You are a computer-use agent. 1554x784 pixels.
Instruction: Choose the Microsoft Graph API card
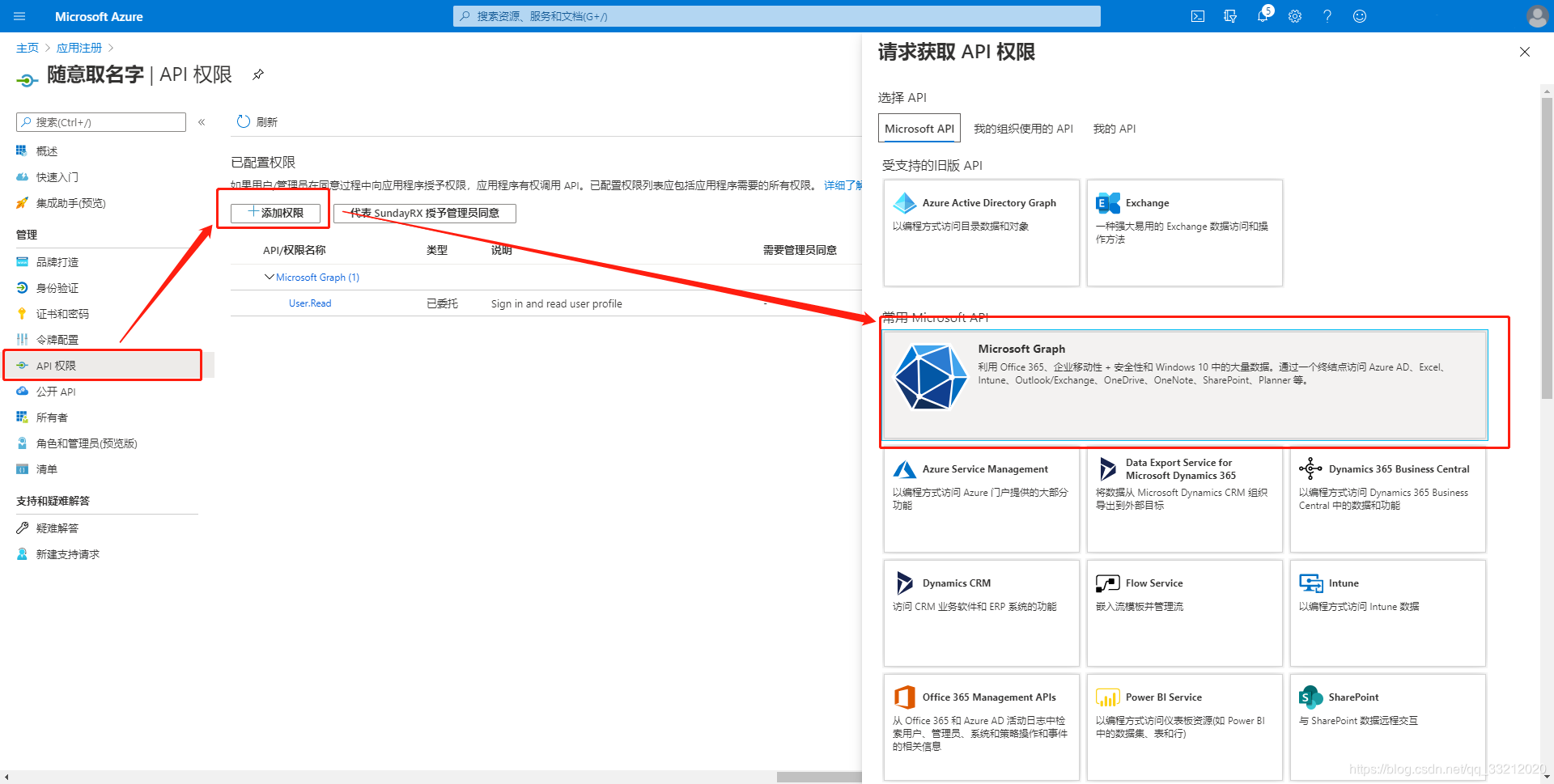[x=1185, y=384]
